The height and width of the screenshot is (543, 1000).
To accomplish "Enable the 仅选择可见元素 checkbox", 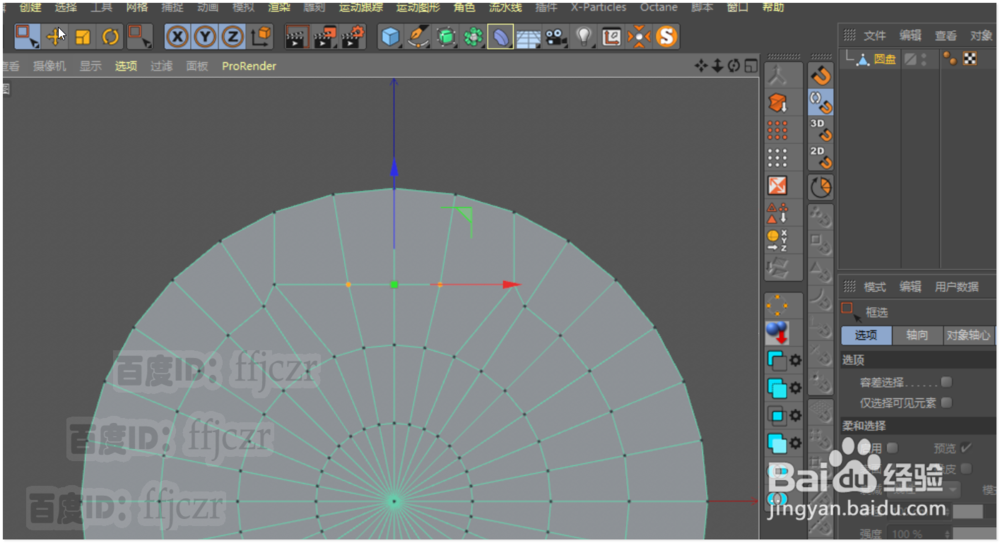I will coord(946,402).
